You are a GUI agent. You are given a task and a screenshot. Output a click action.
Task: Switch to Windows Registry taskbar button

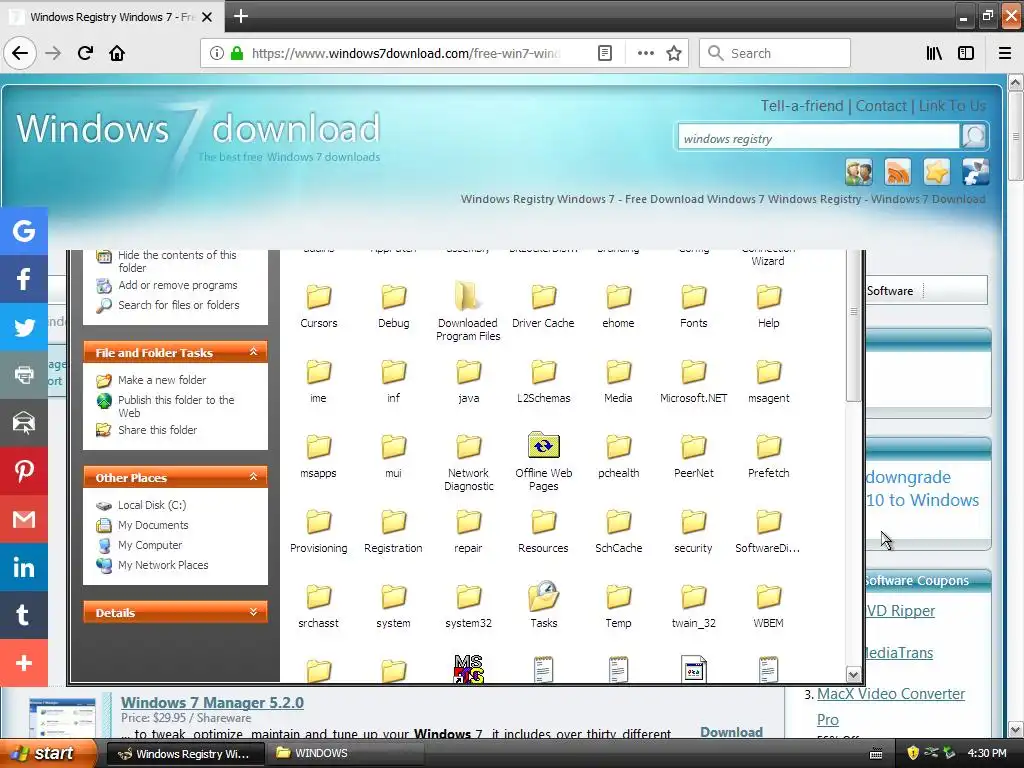pyautogui.click(x=185, y=753)
